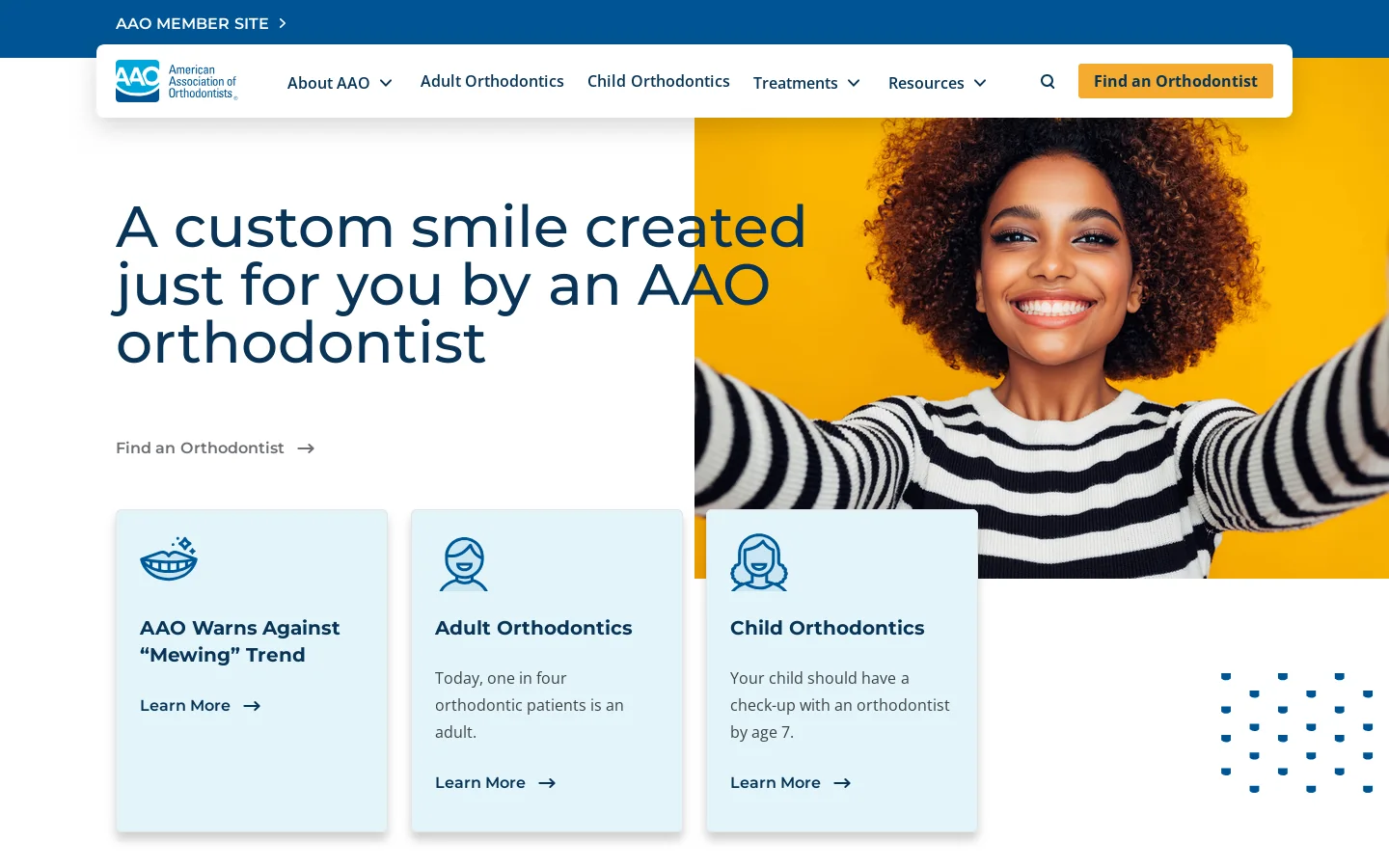Click the hero Find an Orthodontist link

200,448
